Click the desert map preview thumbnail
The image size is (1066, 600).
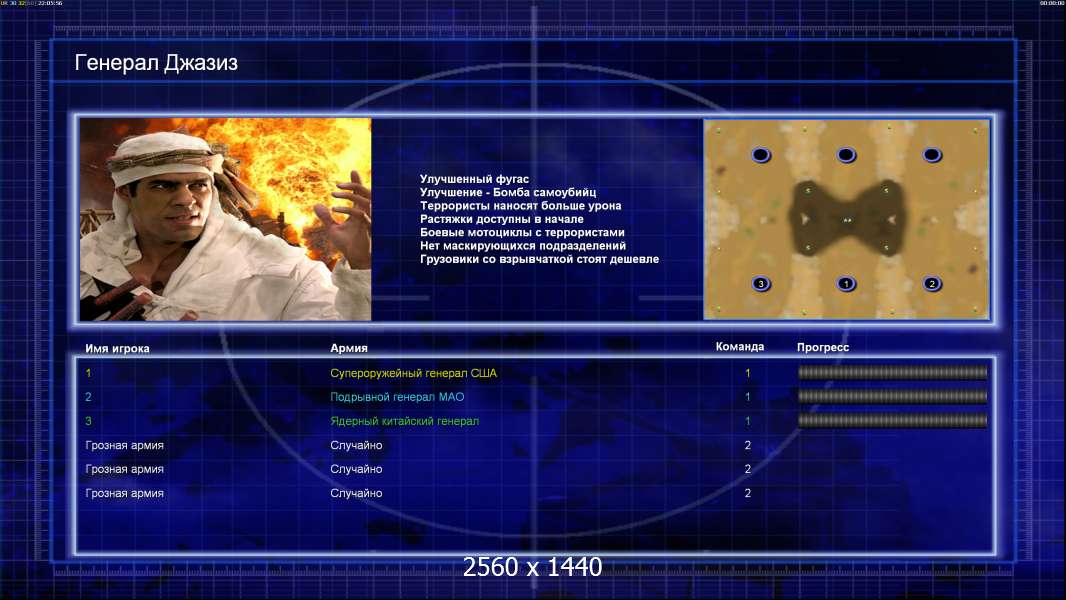pos(846,219)
